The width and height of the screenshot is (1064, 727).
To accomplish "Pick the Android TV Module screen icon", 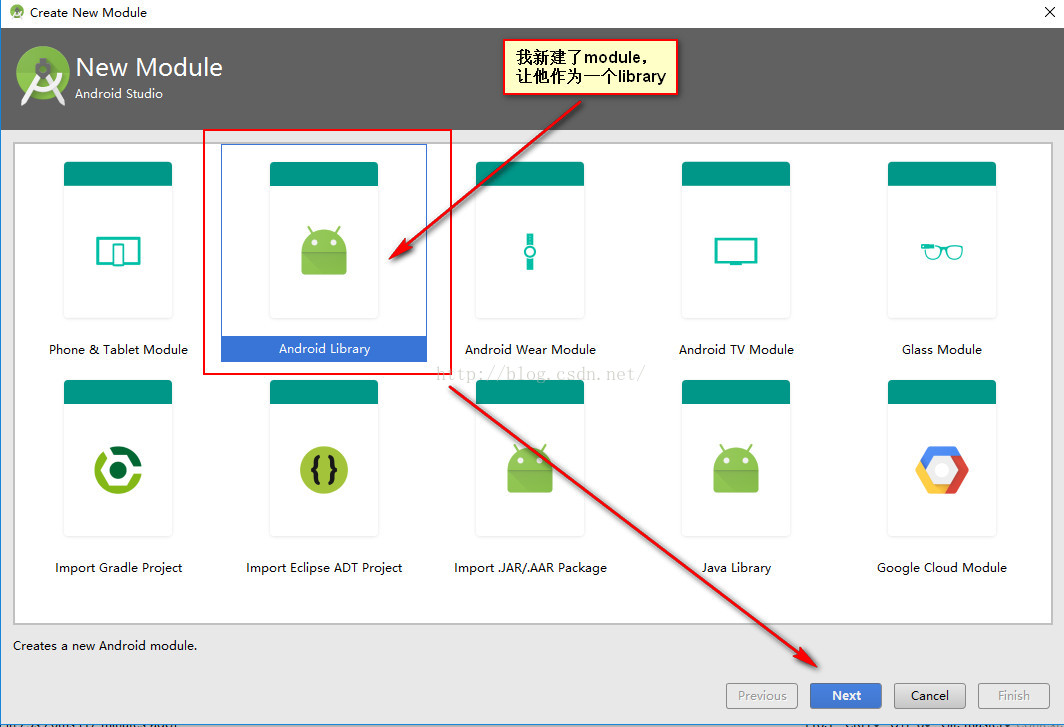I will [736, 251].
